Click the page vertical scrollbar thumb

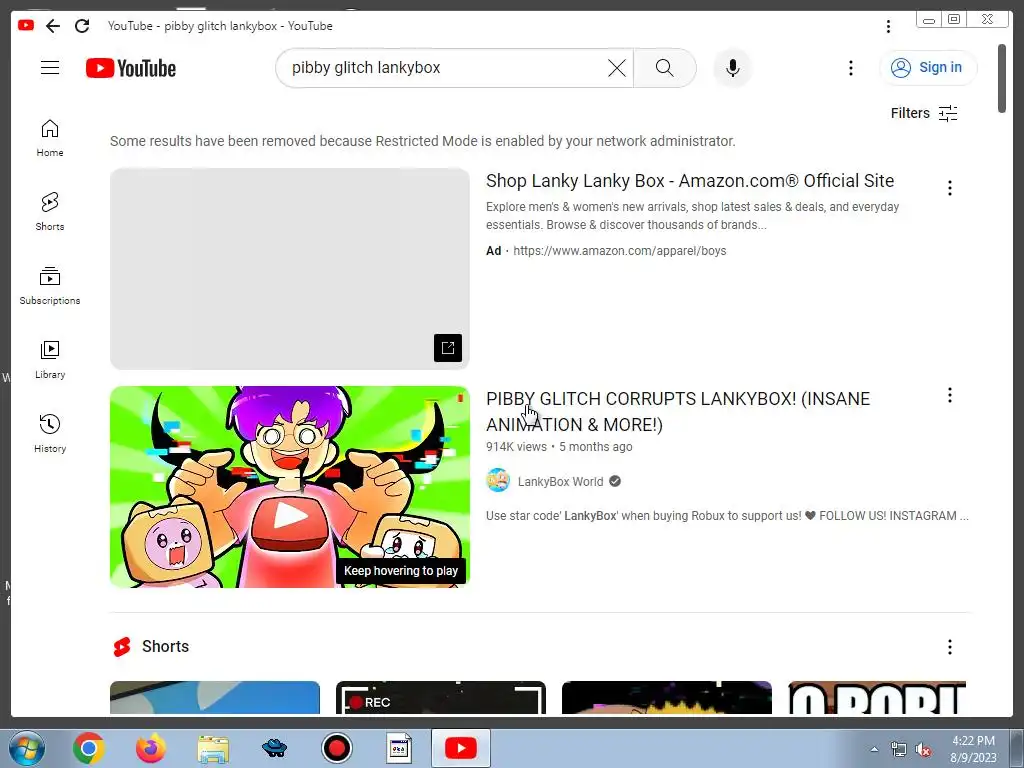(x=1002, y=78)
